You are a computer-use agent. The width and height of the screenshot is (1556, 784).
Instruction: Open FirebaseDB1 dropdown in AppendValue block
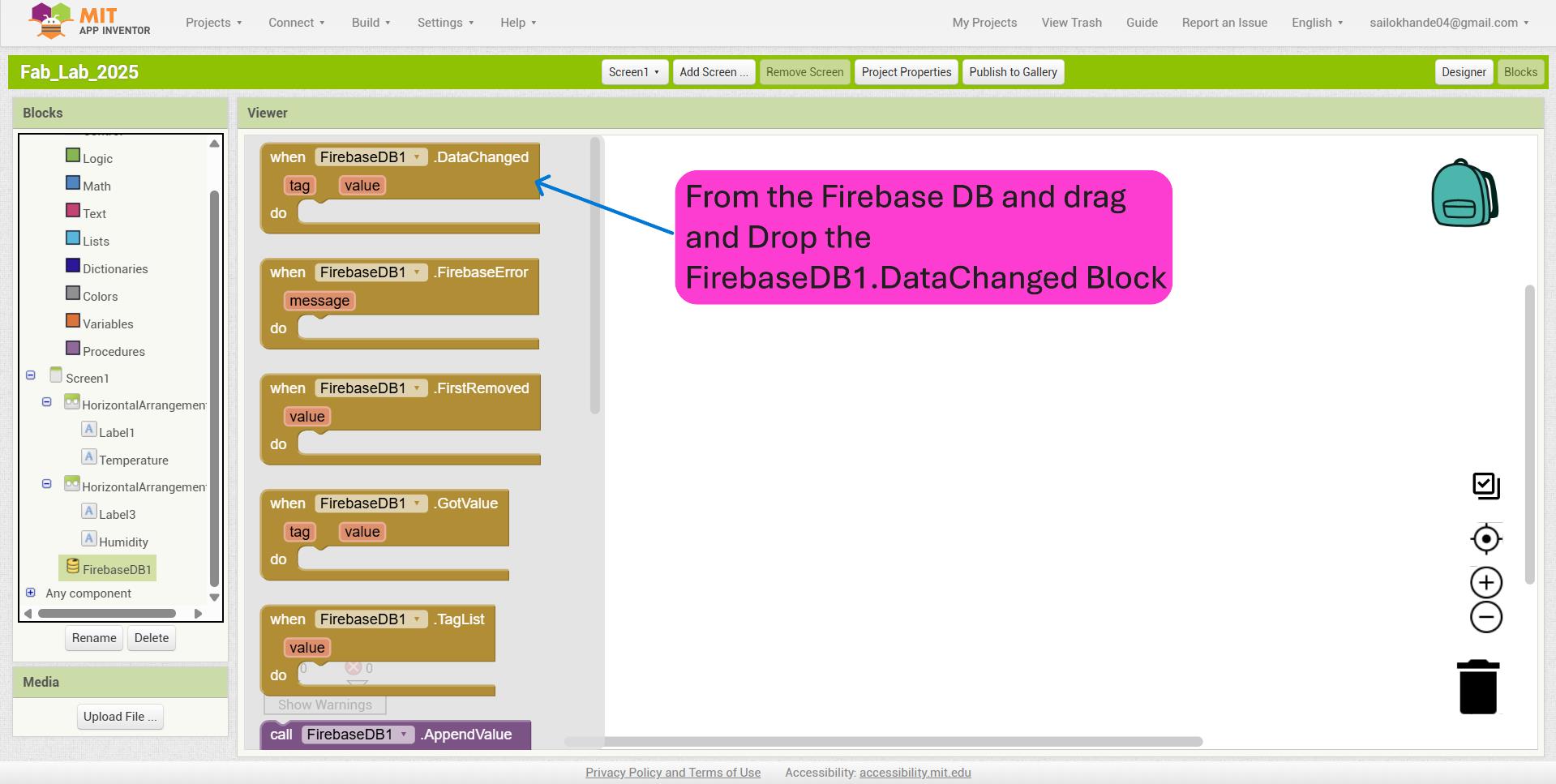click(x=358, y=735)
